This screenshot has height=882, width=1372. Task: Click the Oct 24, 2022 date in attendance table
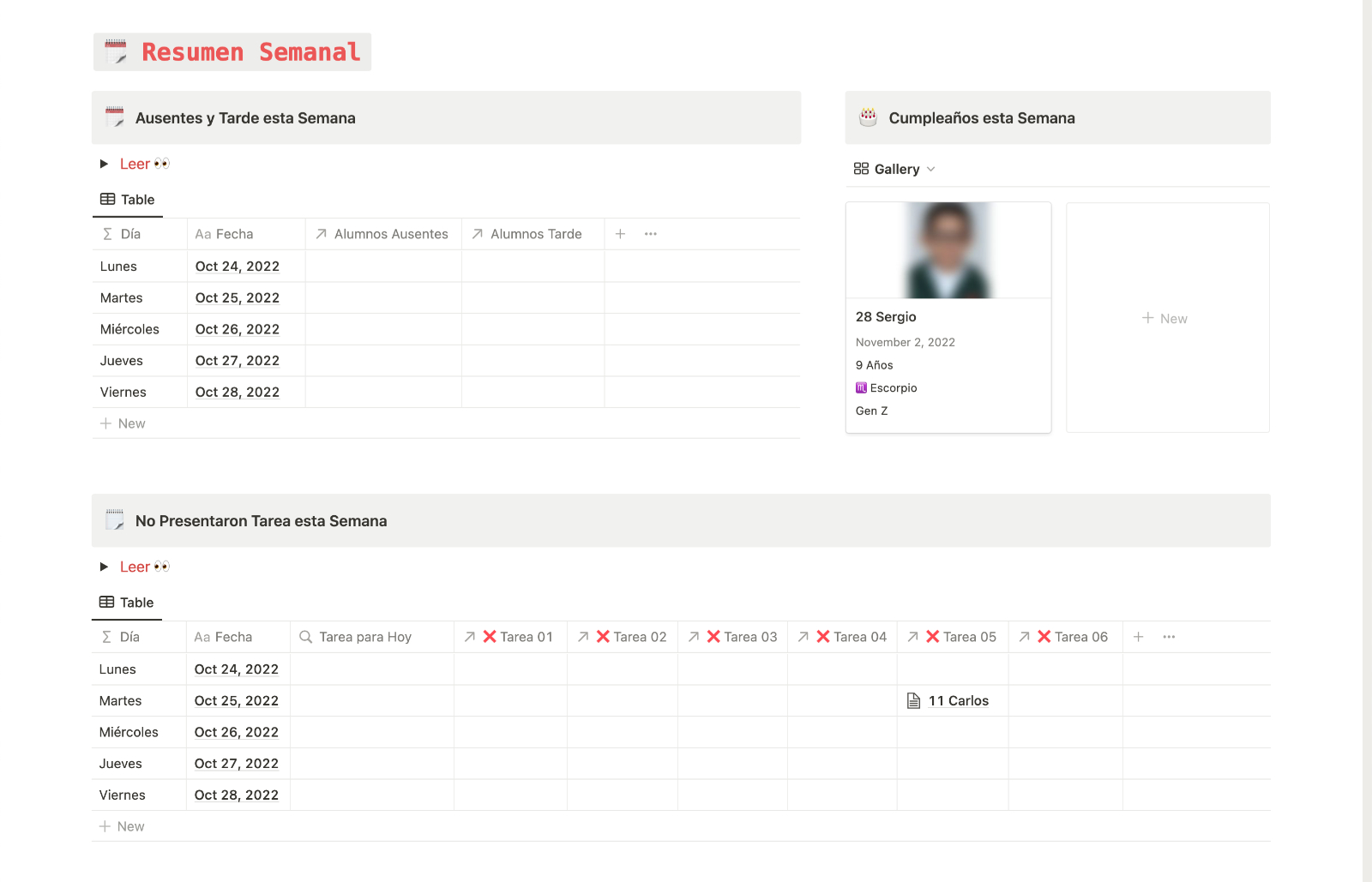point(238,267)
